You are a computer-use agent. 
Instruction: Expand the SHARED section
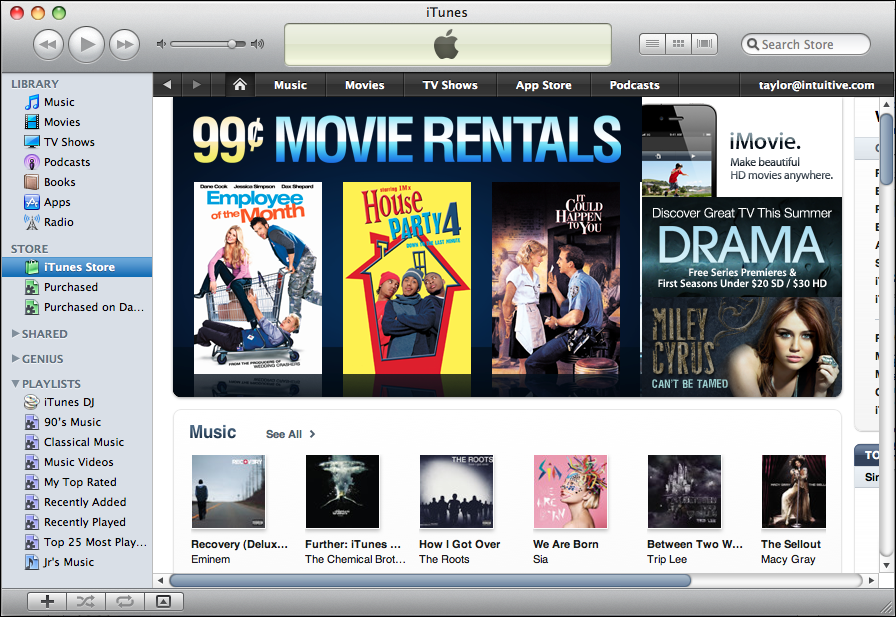pyautogui.click(x=15, y=334)
